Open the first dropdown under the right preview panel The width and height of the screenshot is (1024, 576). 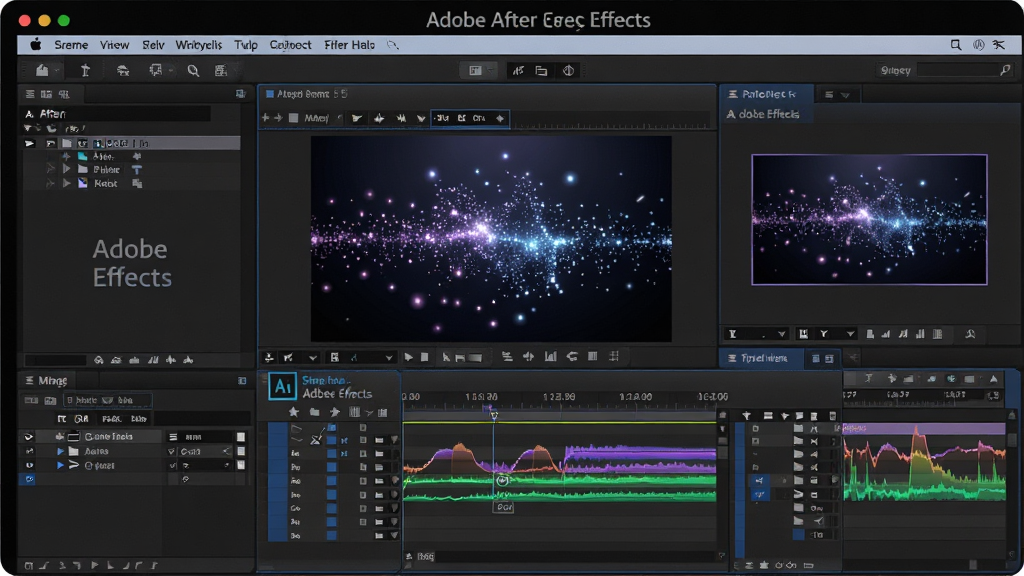pyautogui.click(x=756, y=334)
